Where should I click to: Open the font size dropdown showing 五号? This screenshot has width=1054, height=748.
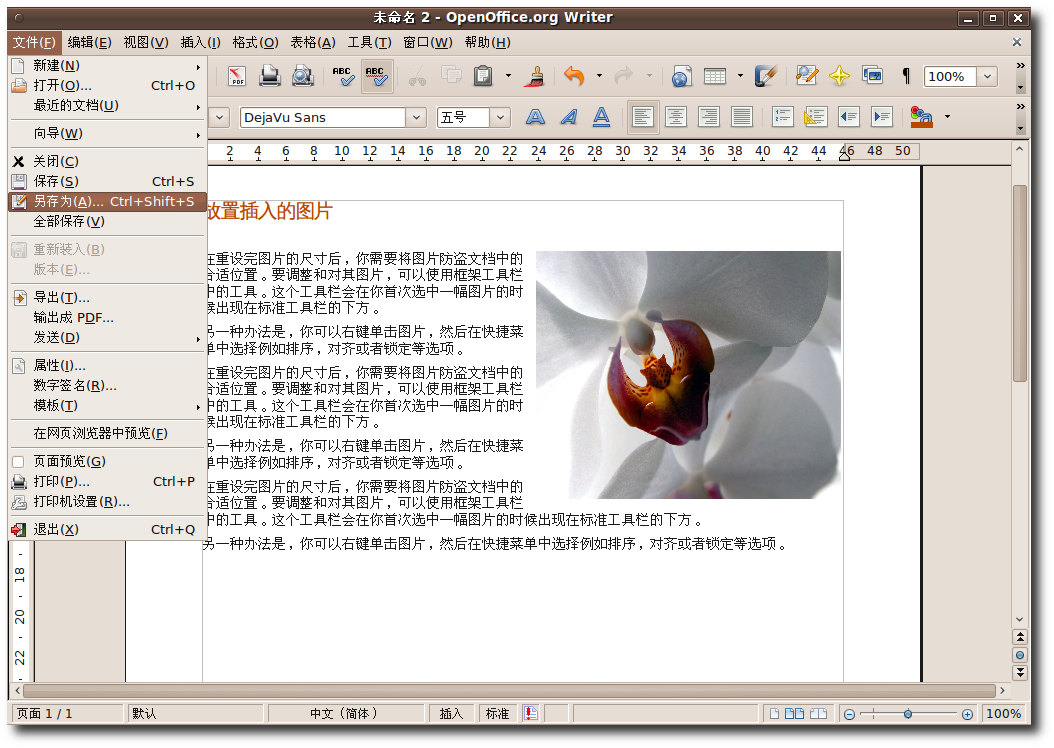coord(500,118)
